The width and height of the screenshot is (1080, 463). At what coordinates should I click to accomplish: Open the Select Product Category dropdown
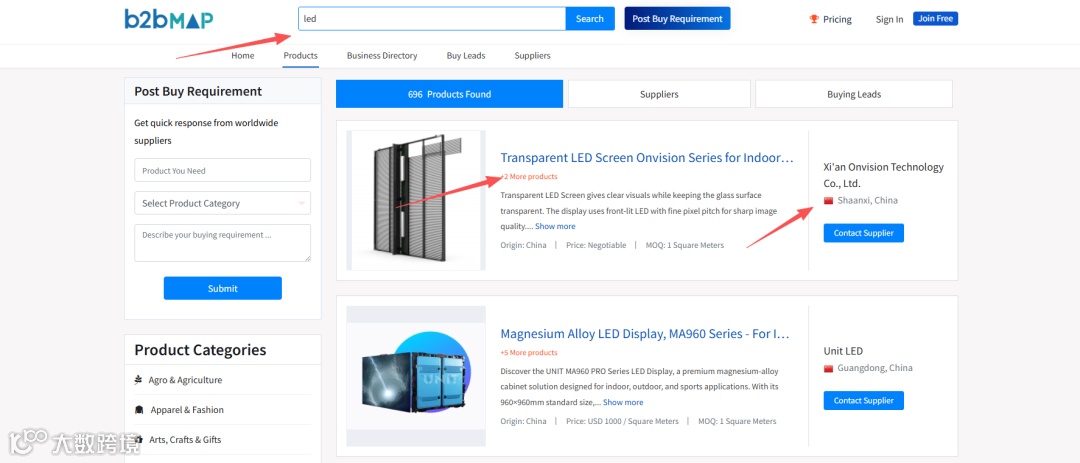point(222,203)
